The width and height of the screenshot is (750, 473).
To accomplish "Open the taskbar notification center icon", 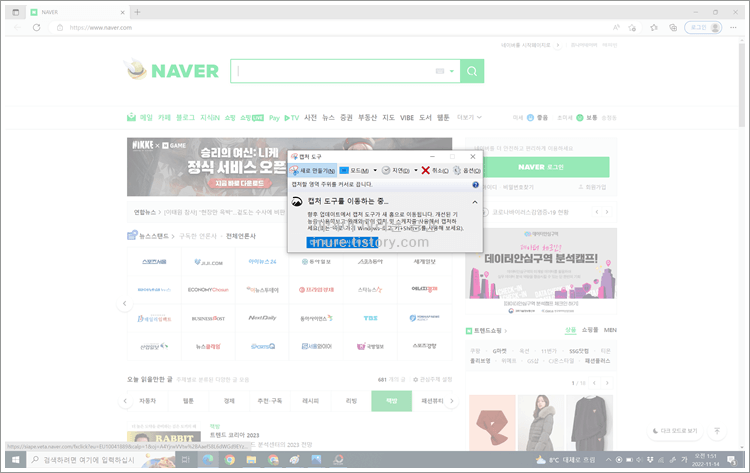I will coord(731,460).
